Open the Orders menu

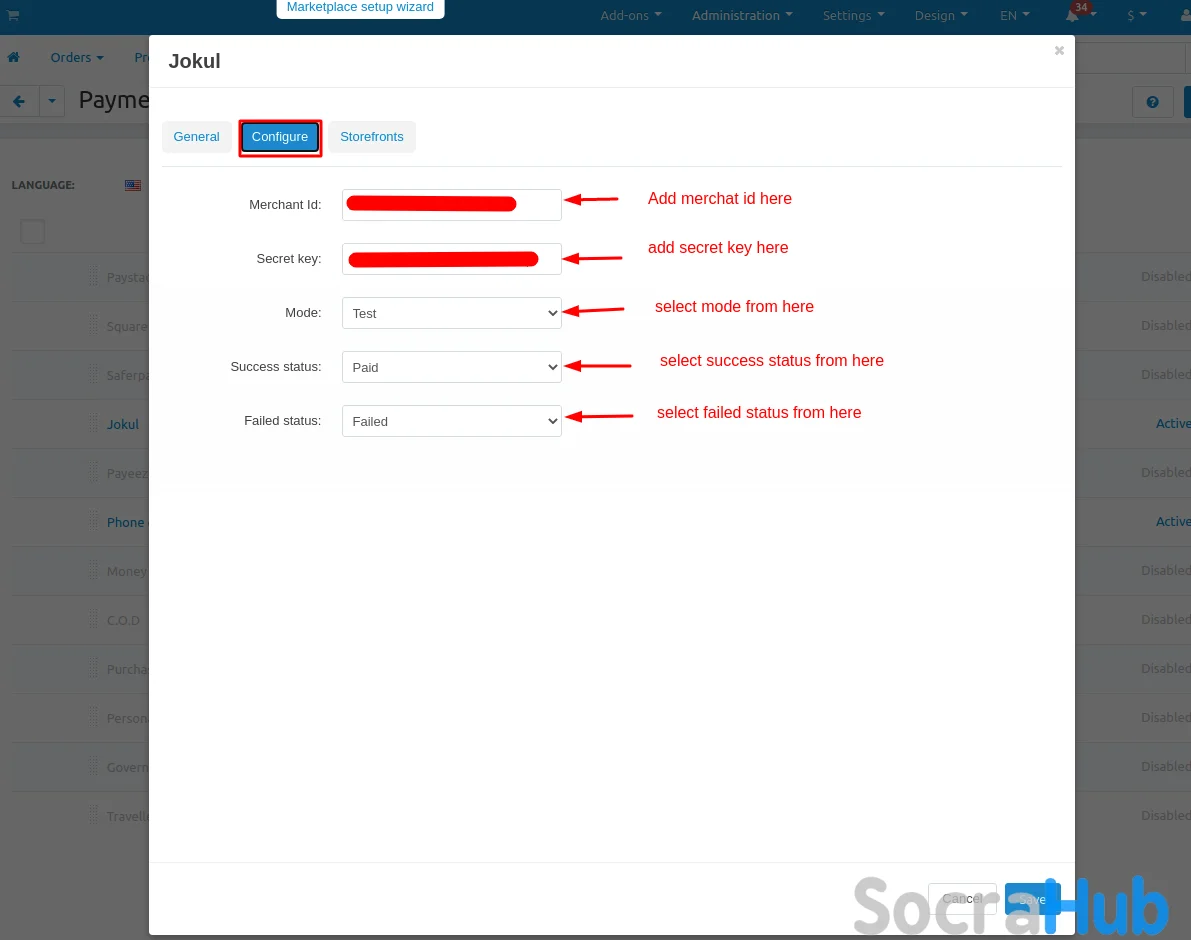pyautogui.click(x=77, y=58)
